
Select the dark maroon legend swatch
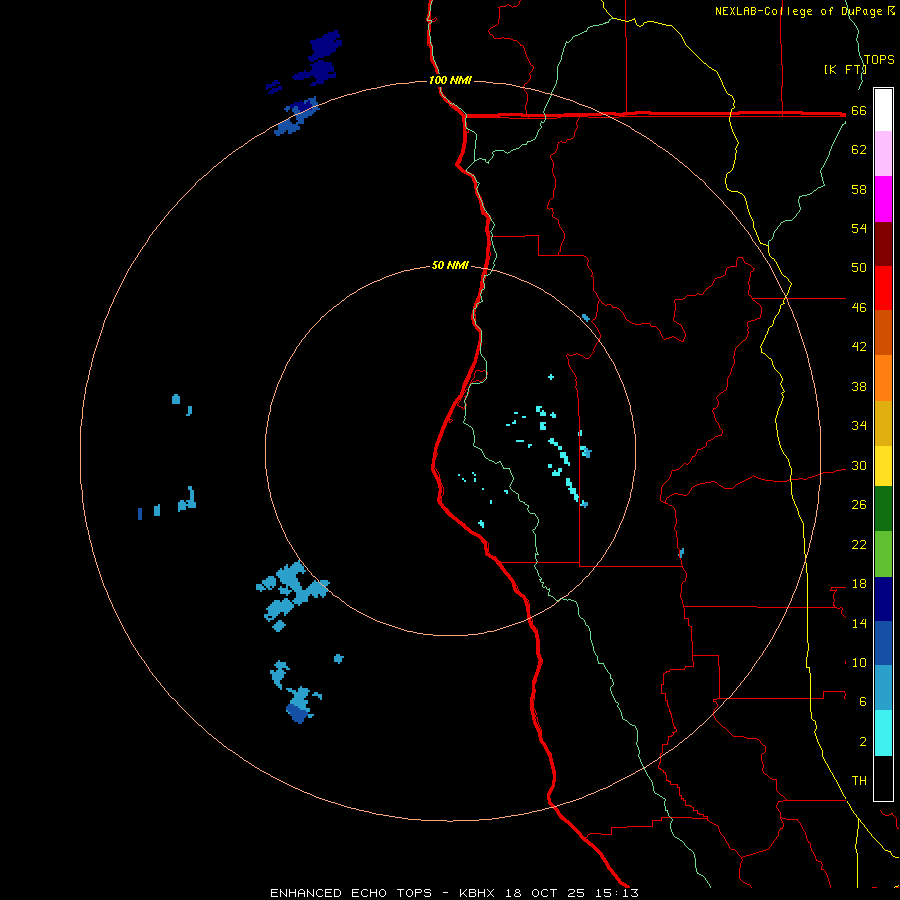pos(883,243)
